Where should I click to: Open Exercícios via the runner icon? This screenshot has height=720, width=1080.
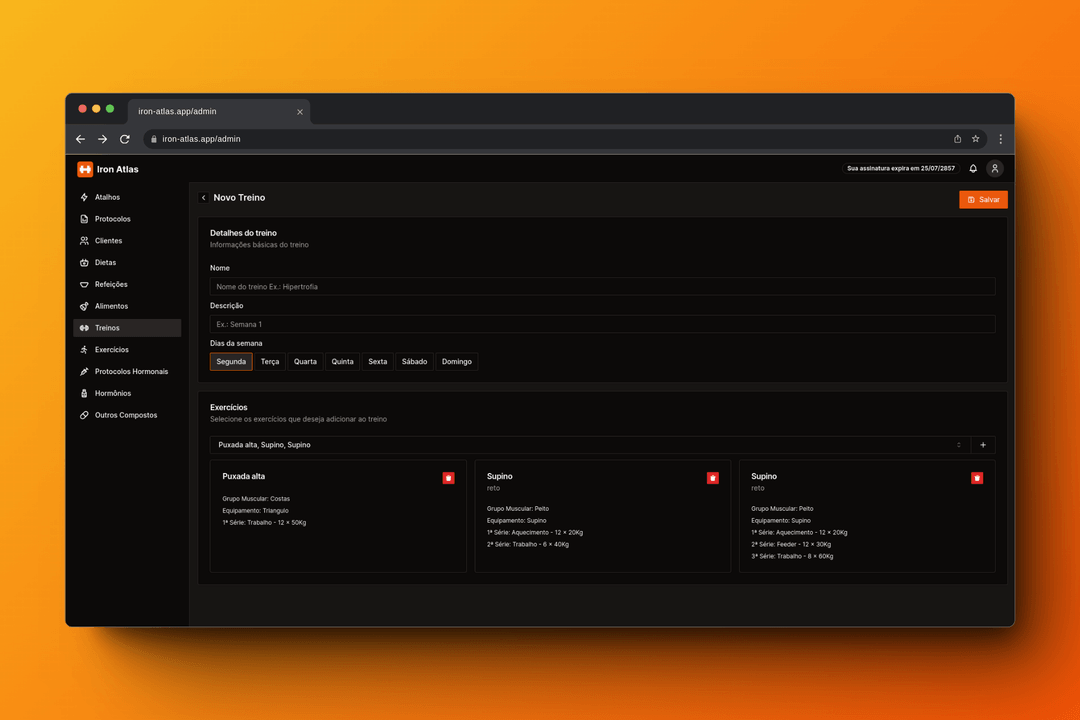(x=85, y=349)
